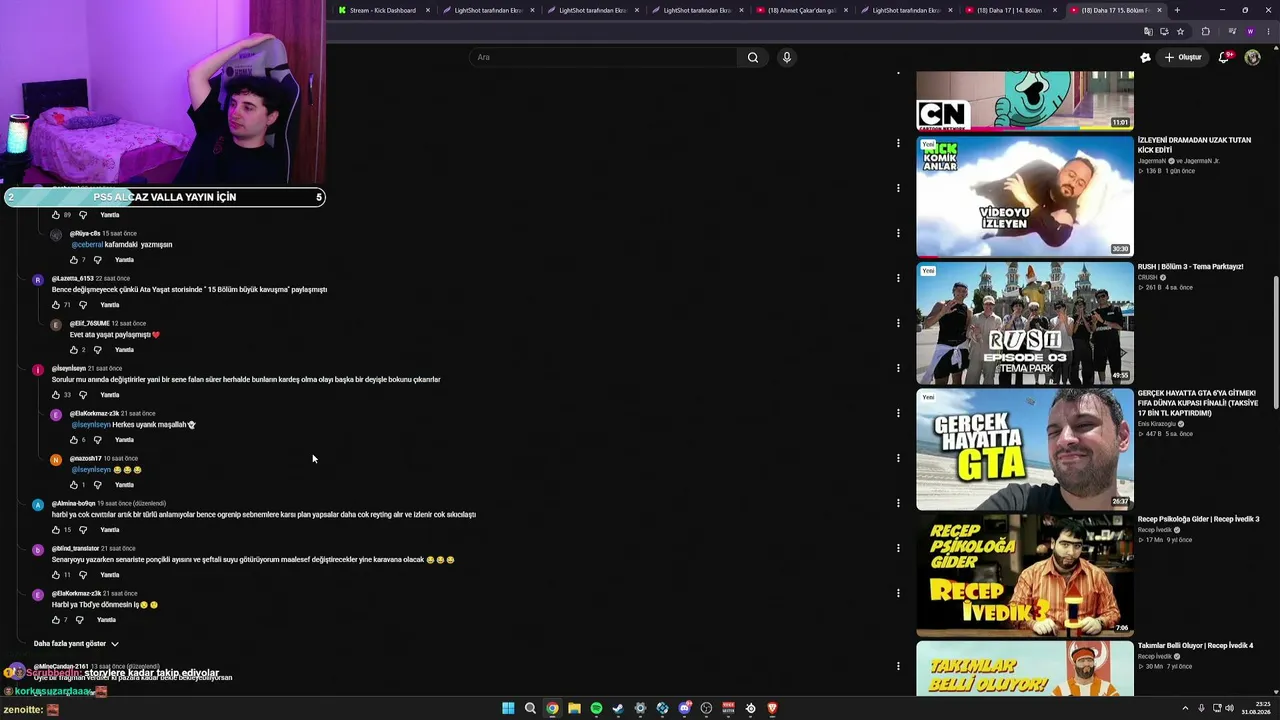This screenshot has height=720, width=1280.
Task: Like the @nazosh17 reply
Action: 74,485
